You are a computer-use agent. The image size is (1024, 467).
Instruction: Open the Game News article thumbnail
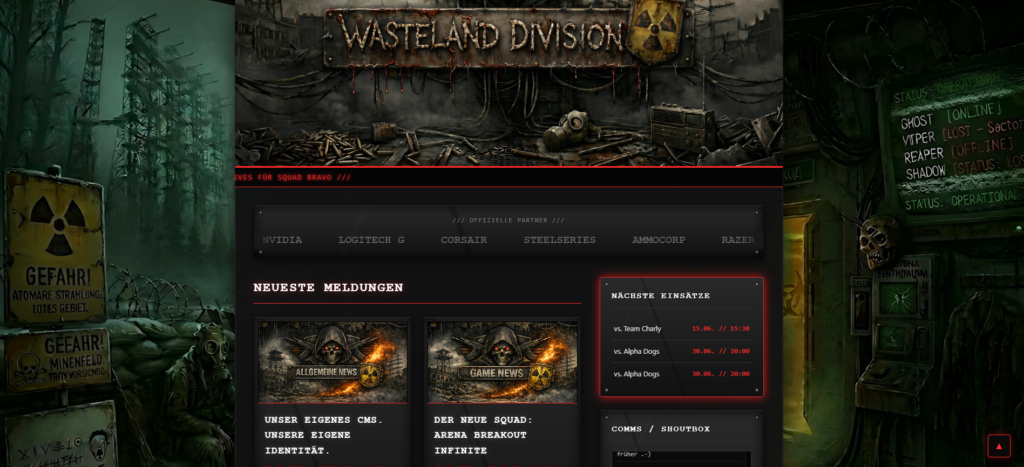pos(502,361)
